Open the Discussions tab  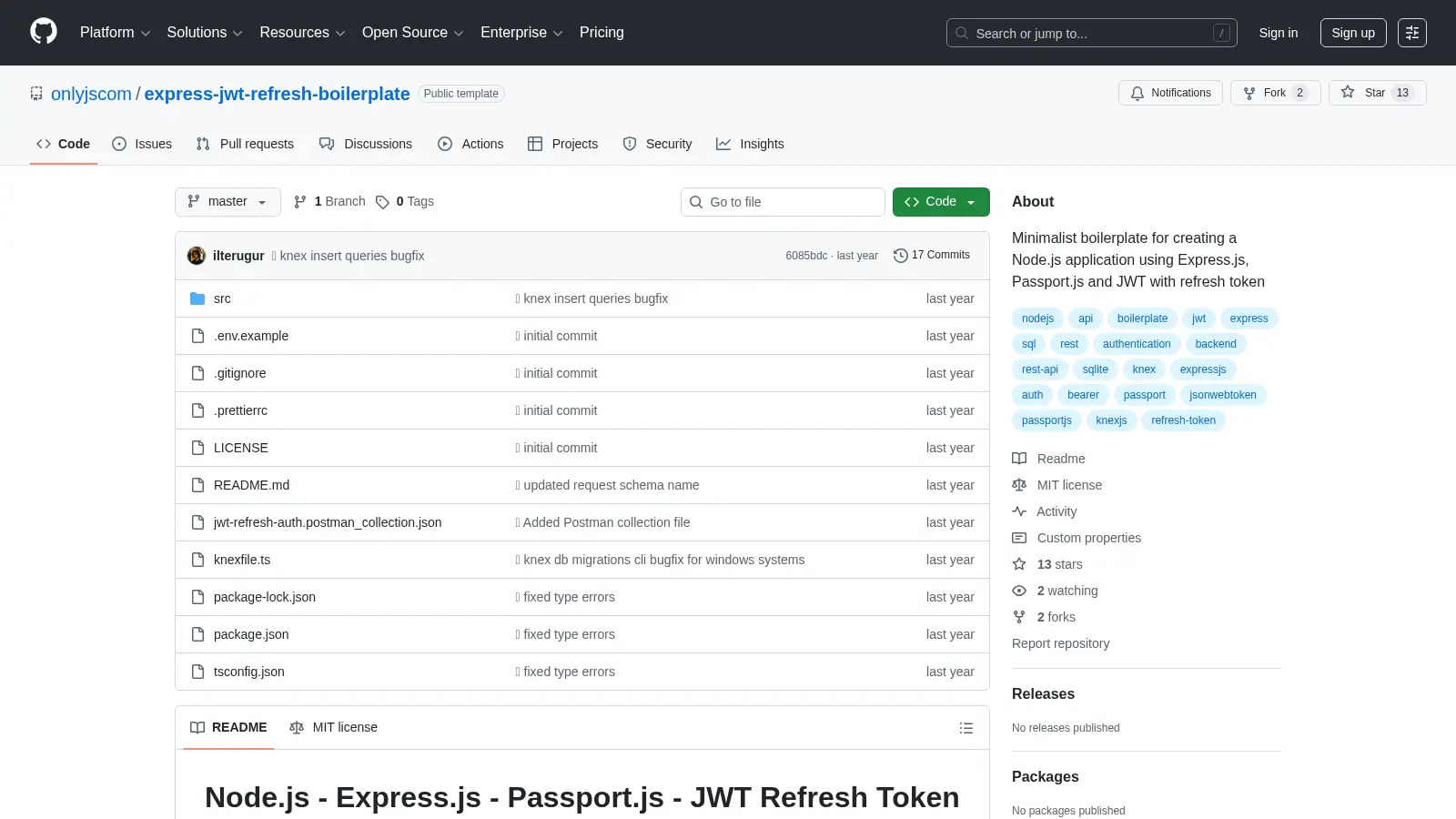366,144
